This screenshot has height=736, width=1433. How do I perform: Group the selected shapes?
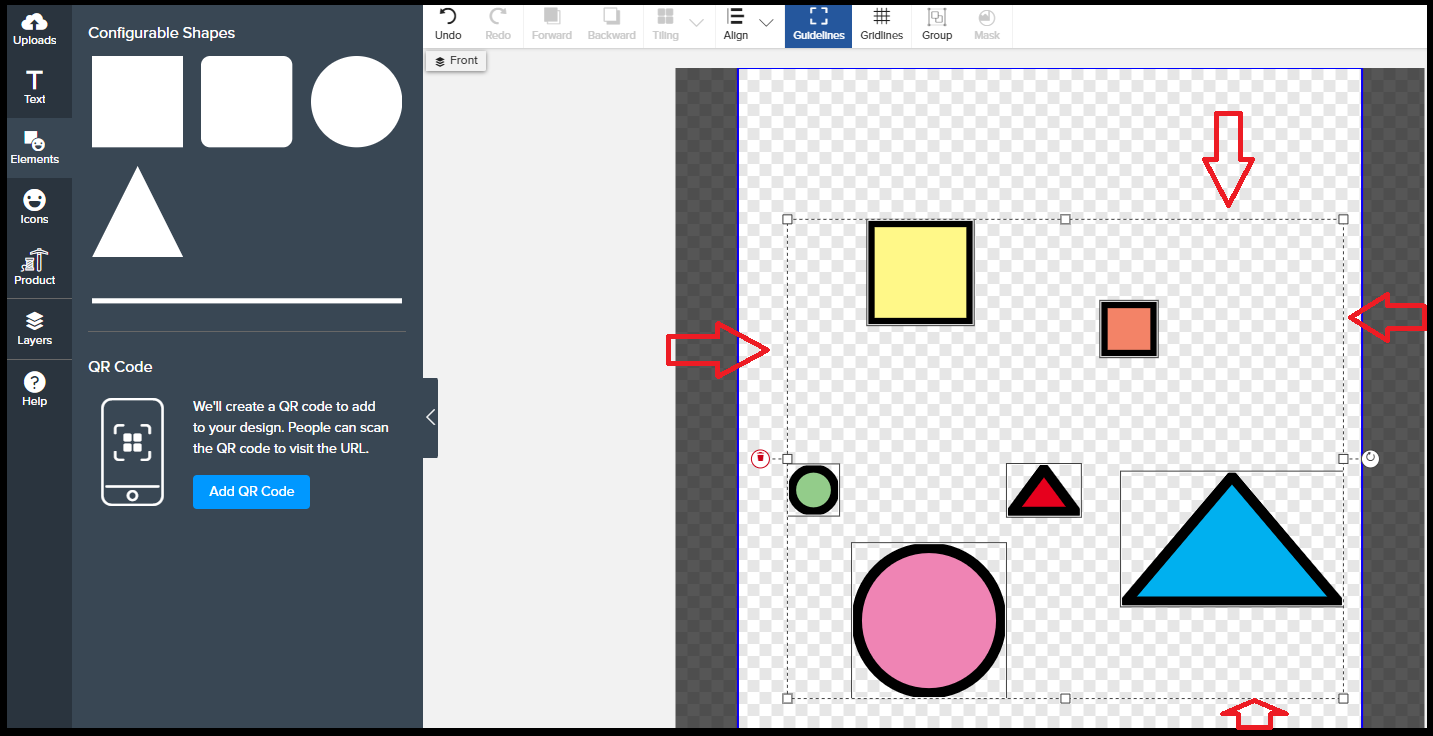[937, 24]
